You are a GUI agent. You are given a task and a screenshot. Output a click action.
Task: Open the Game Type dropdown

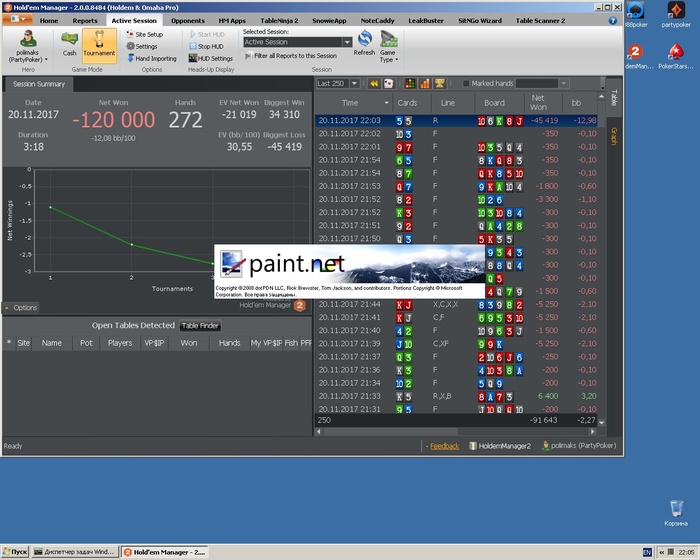point(388,46)
